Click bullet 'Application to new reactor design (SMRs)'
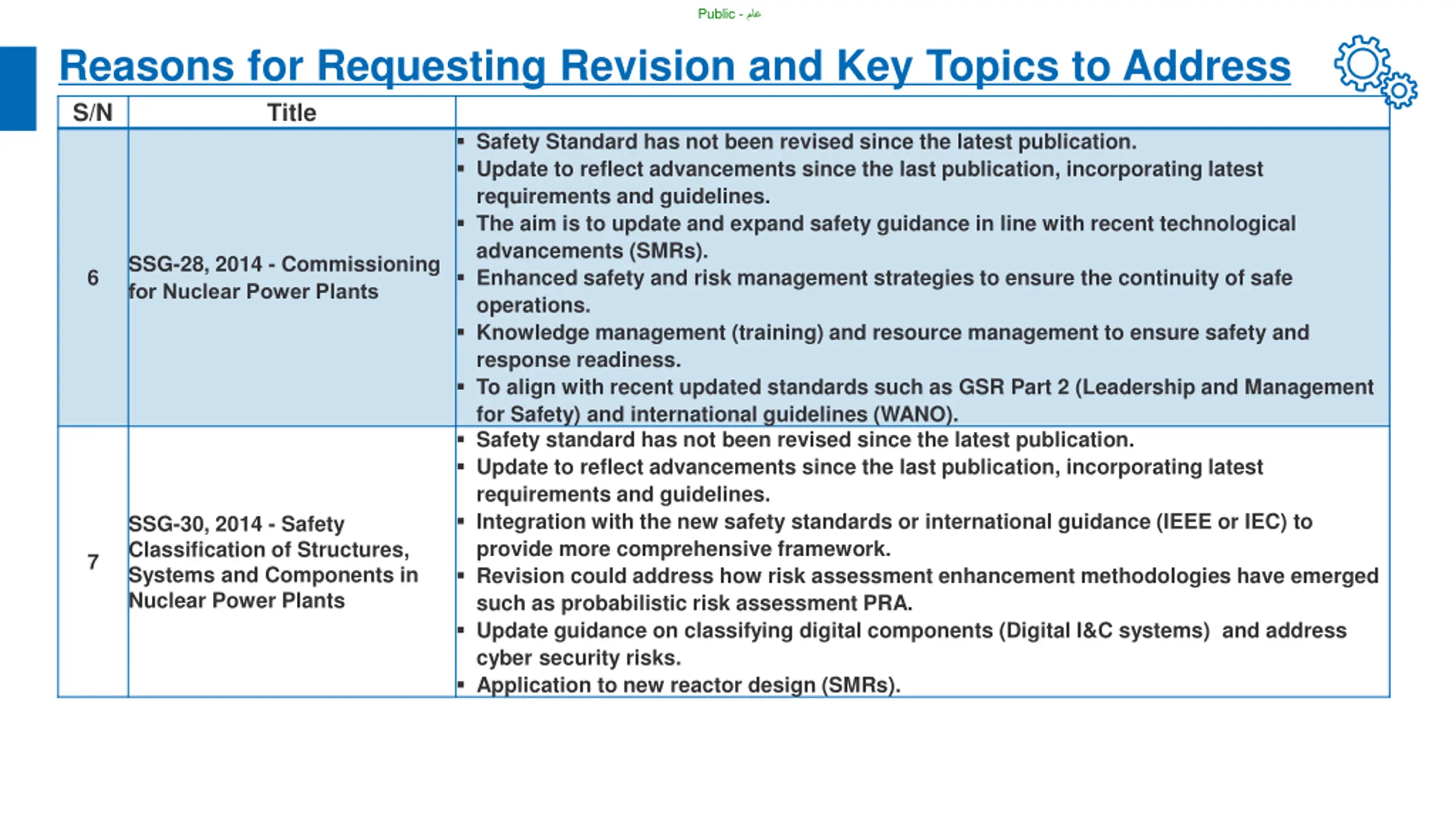 [x=688, y=685]
